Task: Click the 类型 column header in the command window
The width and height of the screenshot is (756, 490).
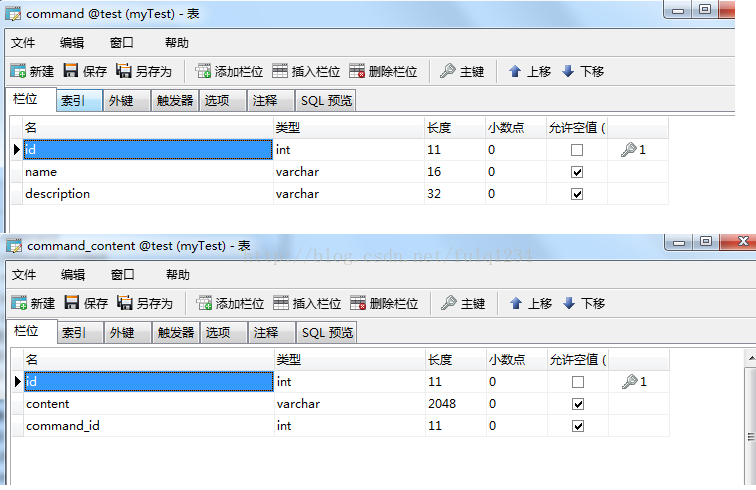Action: 349,128
